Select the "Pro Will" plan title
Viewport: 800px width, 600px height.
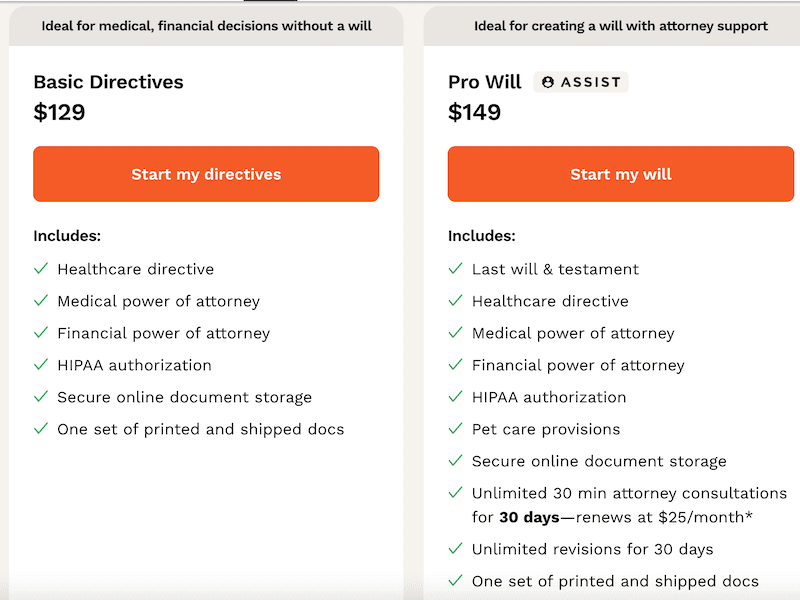point(484,82)
